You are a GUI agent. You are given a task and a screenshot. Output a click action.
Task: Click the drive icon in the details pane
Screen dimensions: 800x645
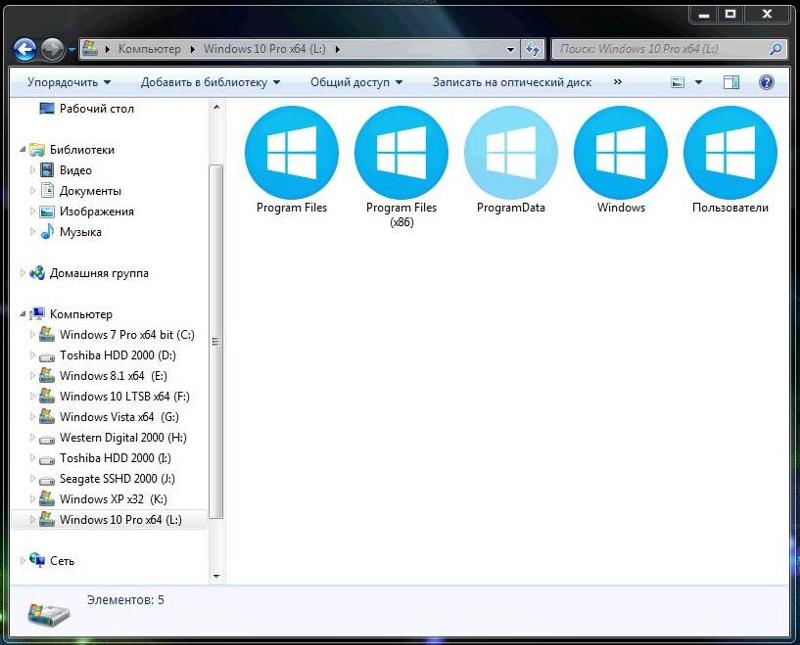pos(48,613)
